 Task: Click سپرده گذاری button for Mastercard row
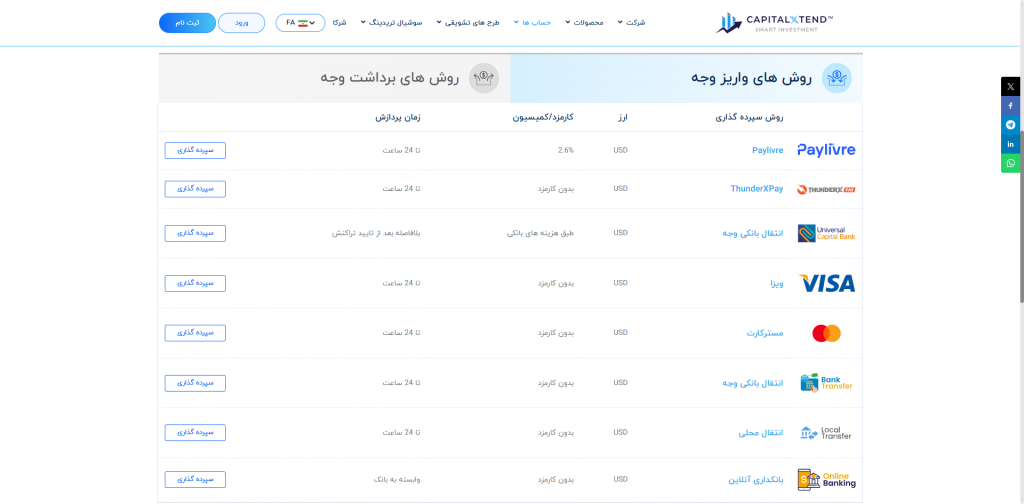pos(195,333)
